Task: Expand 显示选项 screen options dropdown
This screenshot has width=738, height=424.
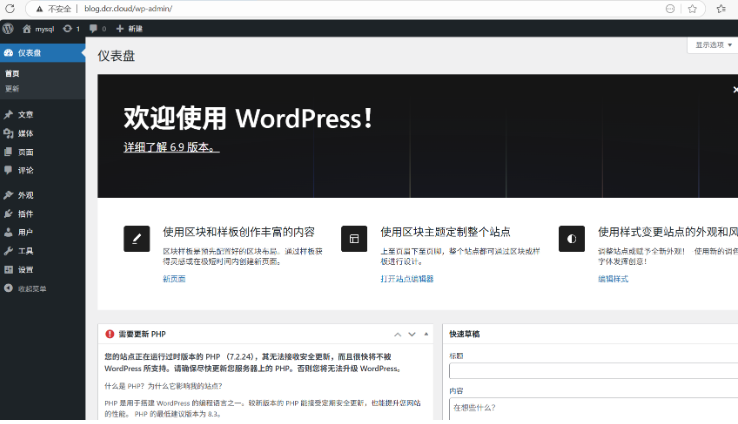Action: (x=713, y=45)
